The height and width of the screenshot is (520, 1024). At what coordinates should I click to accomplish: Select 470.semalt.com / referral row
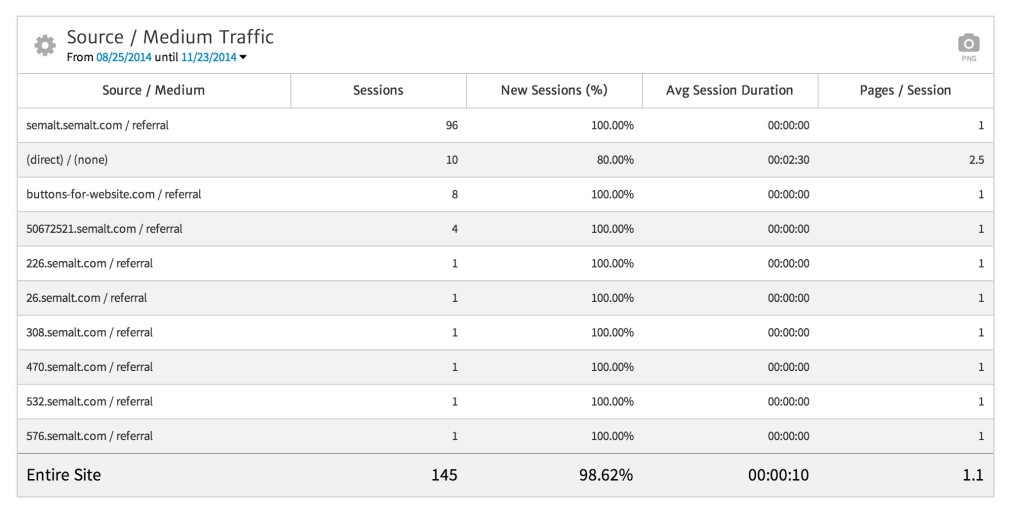(x=89, y=367)
